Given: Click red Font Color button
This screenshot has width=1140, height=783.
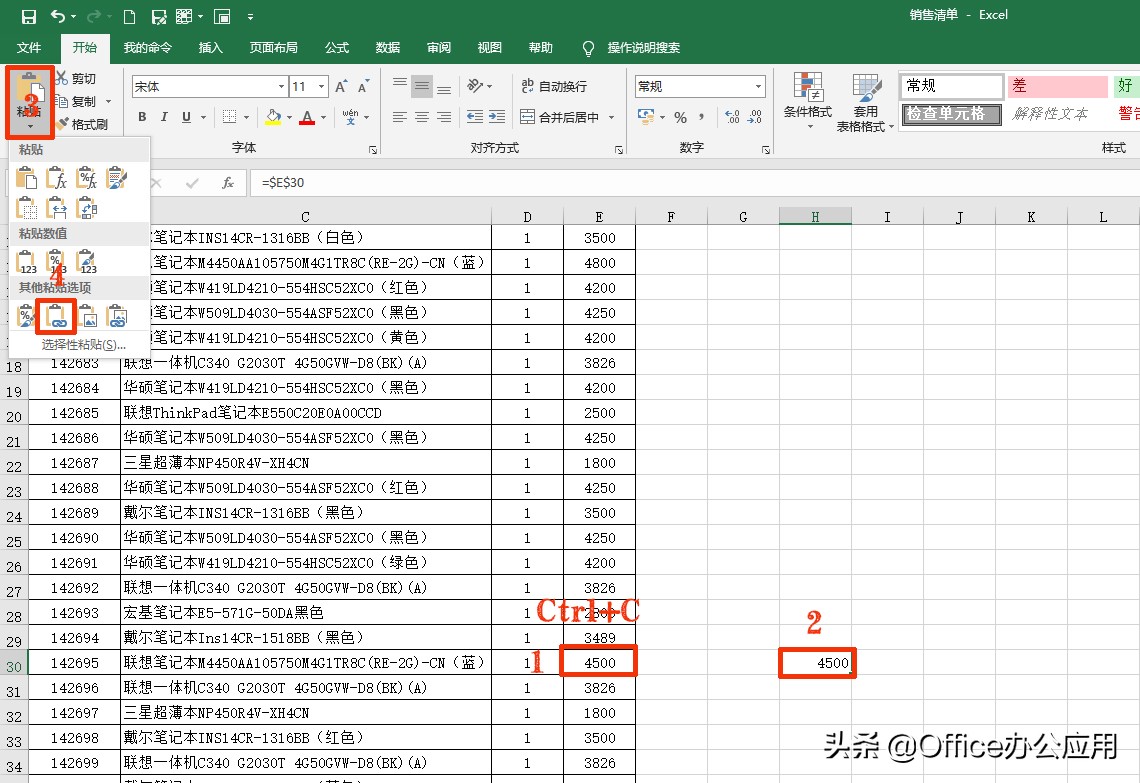Looking at the screenshot, I should click(x=307, y=117).
